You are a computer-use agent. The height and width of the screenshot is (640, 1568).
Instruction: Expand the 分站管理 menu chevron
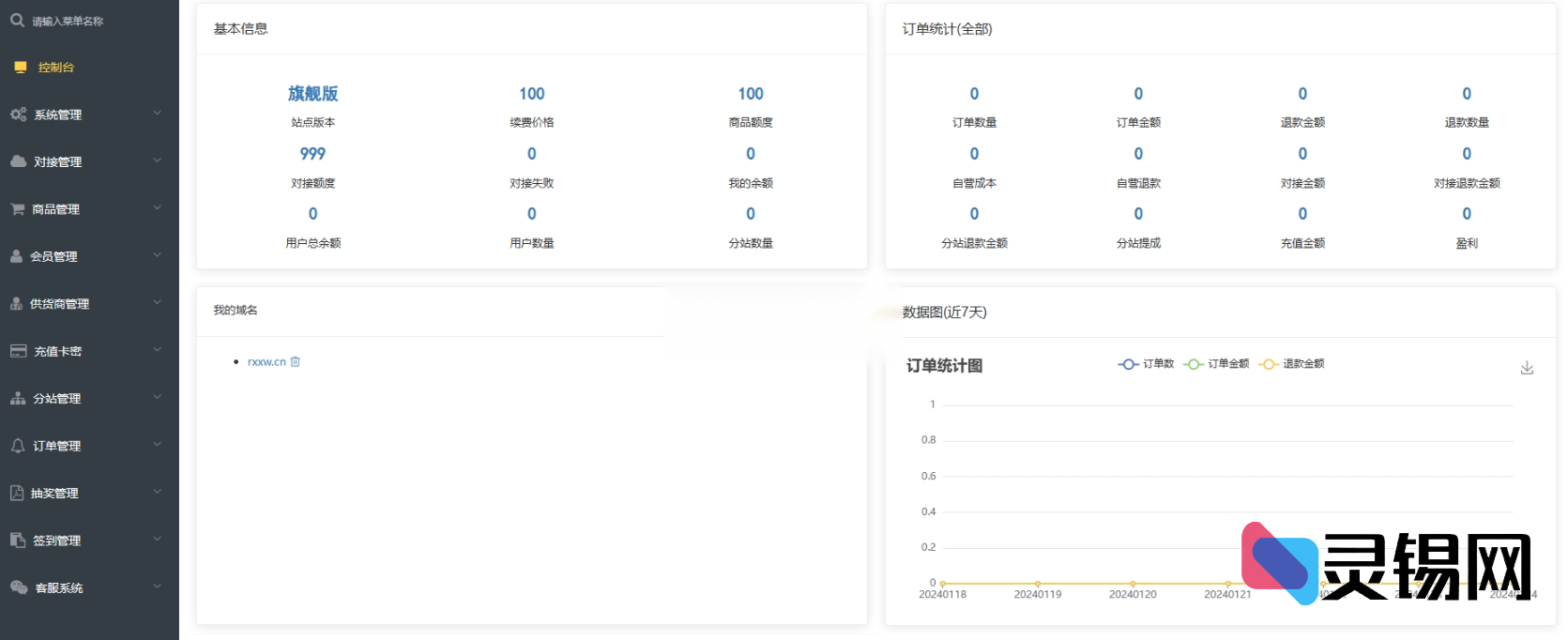(x=157, y=398)
